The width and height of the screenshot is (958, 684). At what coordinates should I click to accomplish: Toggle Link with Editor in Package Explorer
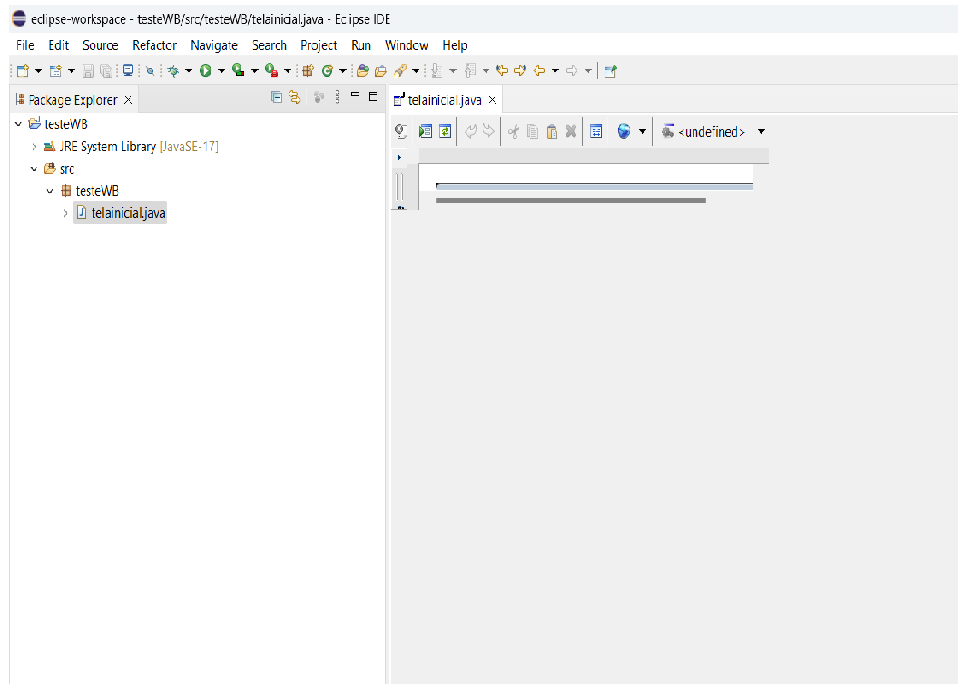point(295,97)
